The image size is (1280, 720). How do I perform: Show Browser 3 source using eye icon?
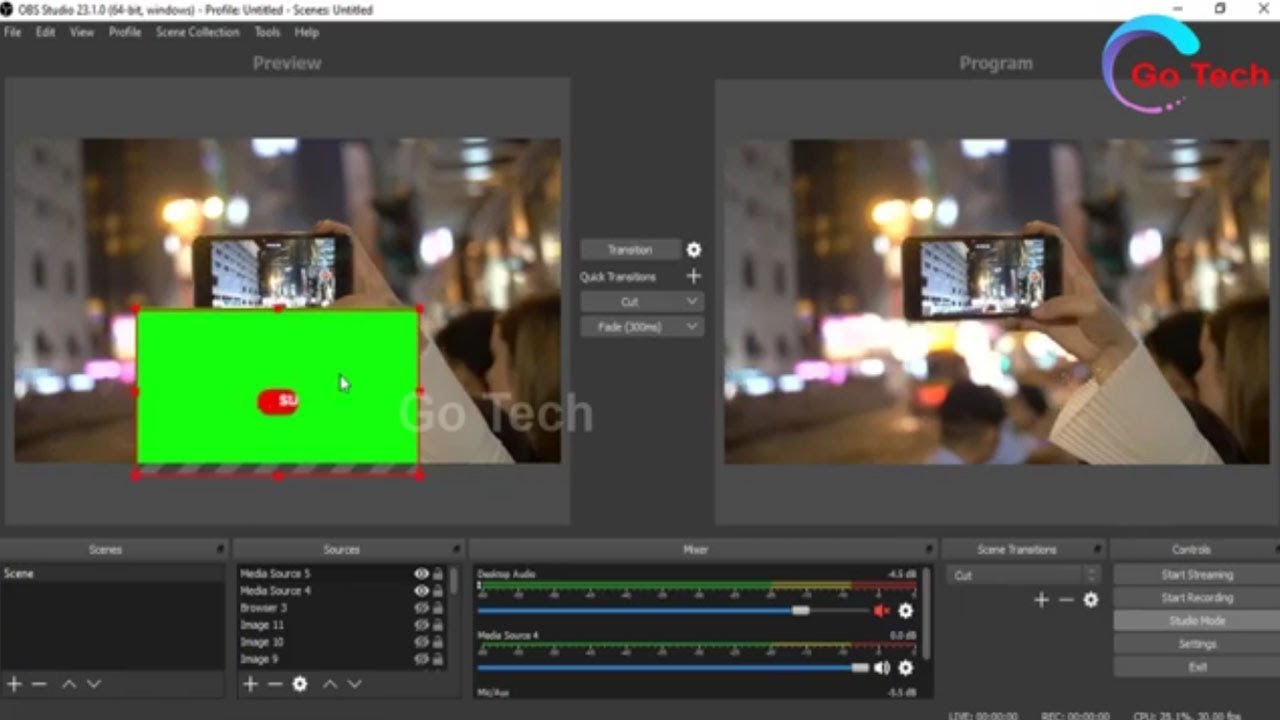coord(421,608)
